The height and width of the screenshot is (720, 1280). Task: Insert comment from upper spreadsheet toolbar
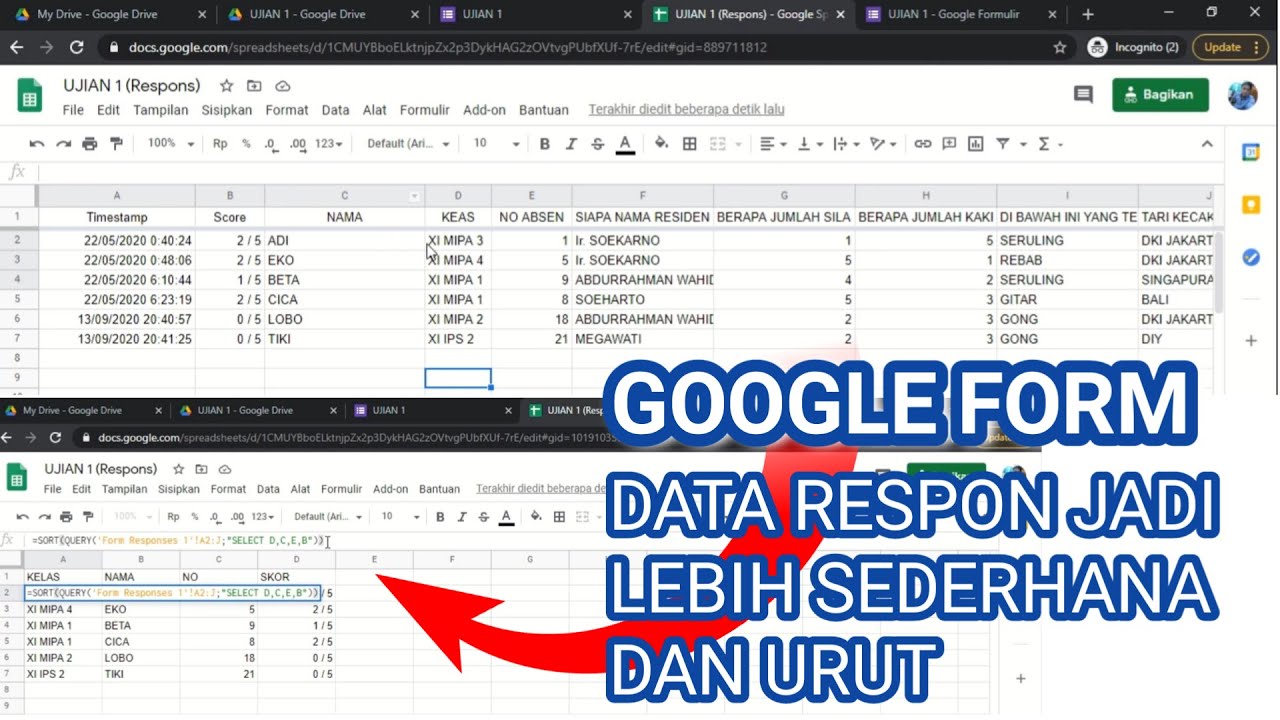click(949, 144)
